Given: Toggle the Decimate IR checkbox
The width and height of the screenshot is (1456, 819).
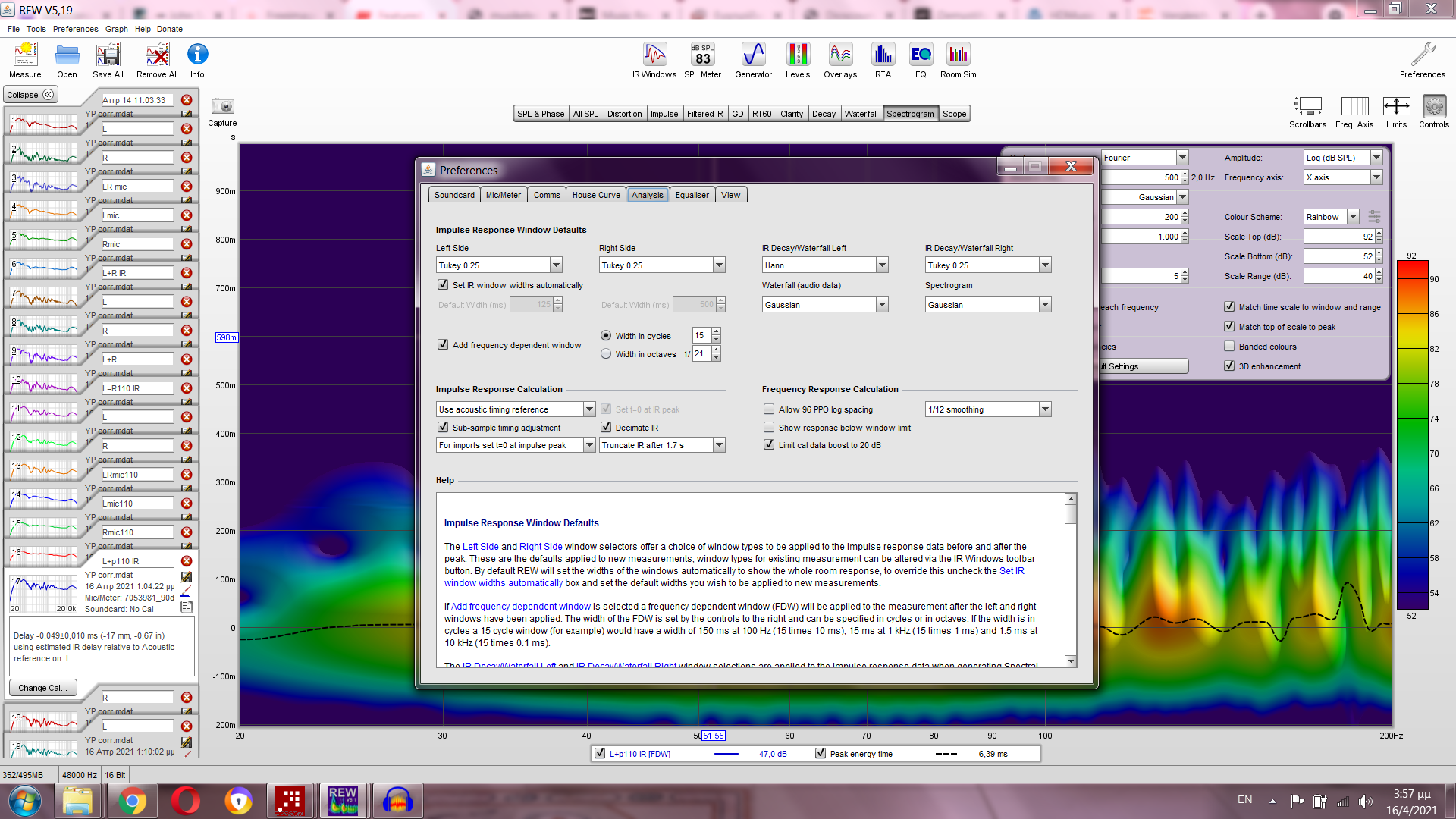Looking at the screenshot, I should point(606,428).
